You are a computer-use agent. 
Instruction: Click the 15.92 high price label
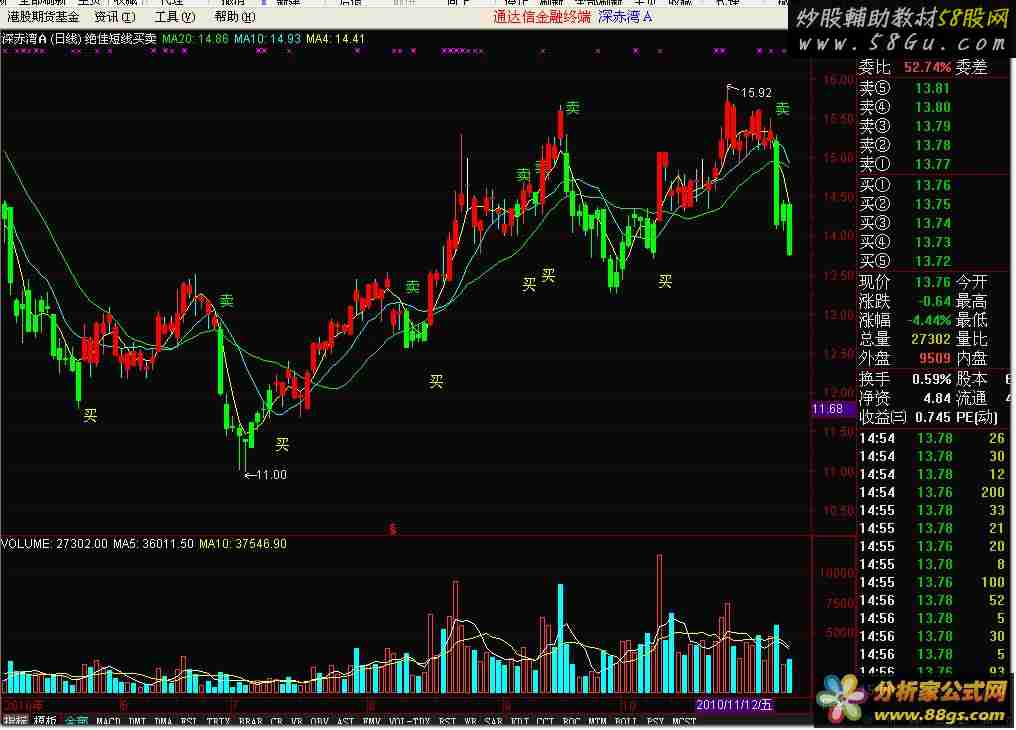pos(757,93)
